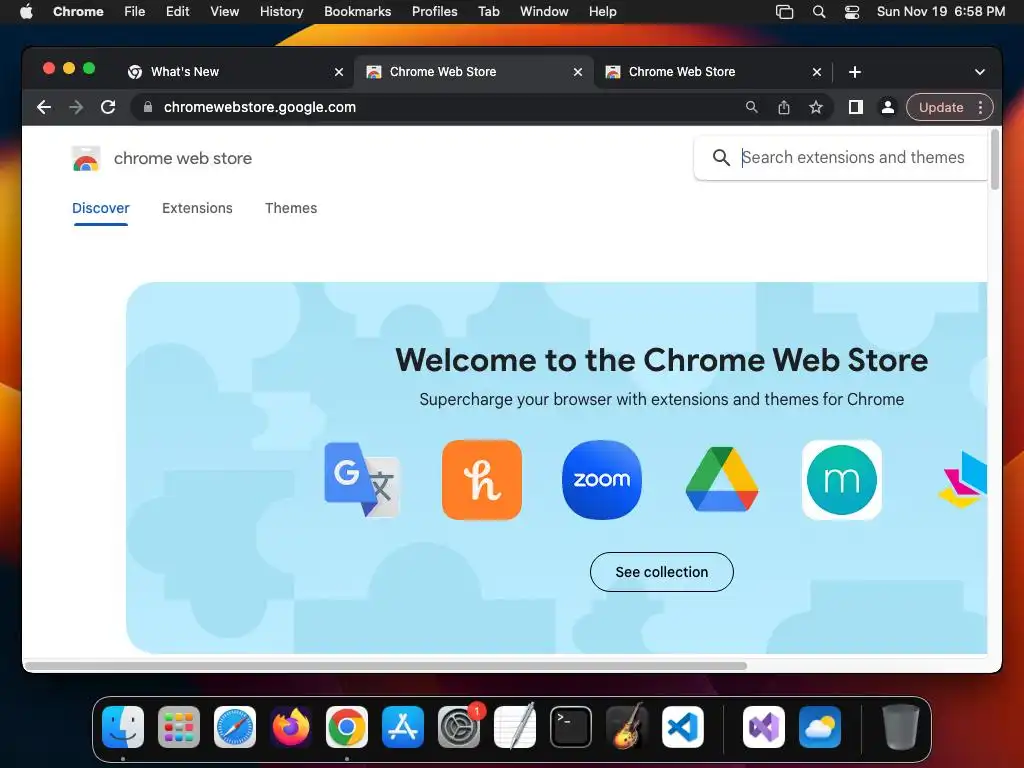Open Visual Studio Code from Dock
The width and height of the screenshot is (1024, 768).
pos(683,726)
